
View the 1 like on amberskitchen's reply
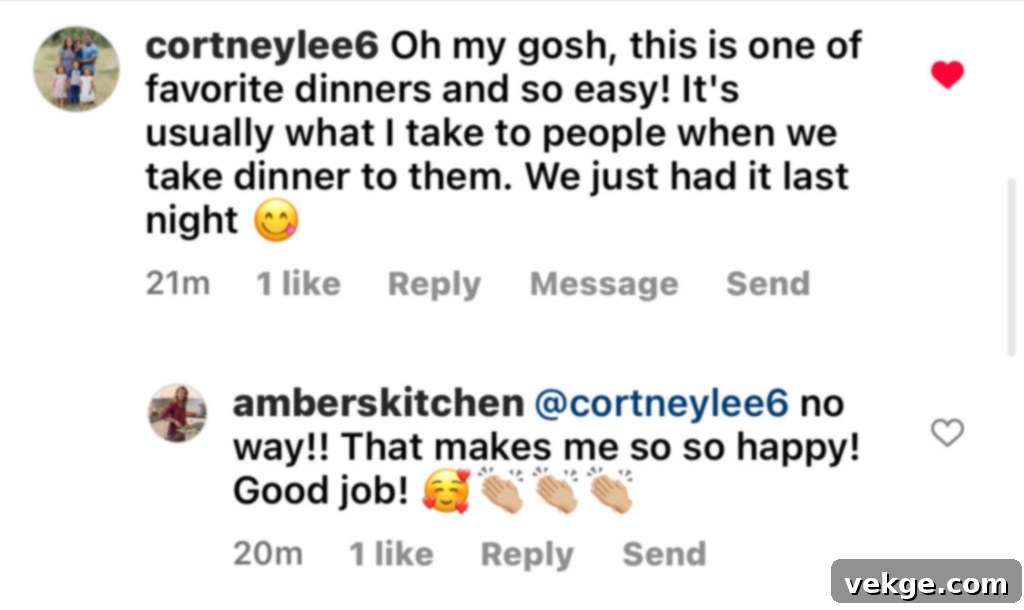[x=391, y=554]
